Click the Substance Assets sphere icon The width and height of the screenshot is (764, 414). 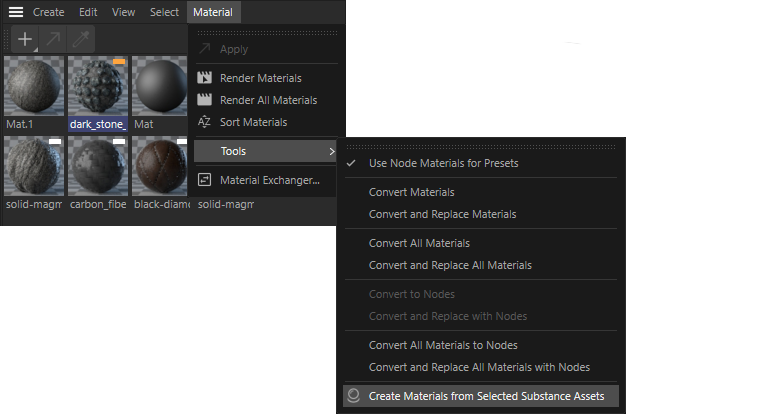352,396
